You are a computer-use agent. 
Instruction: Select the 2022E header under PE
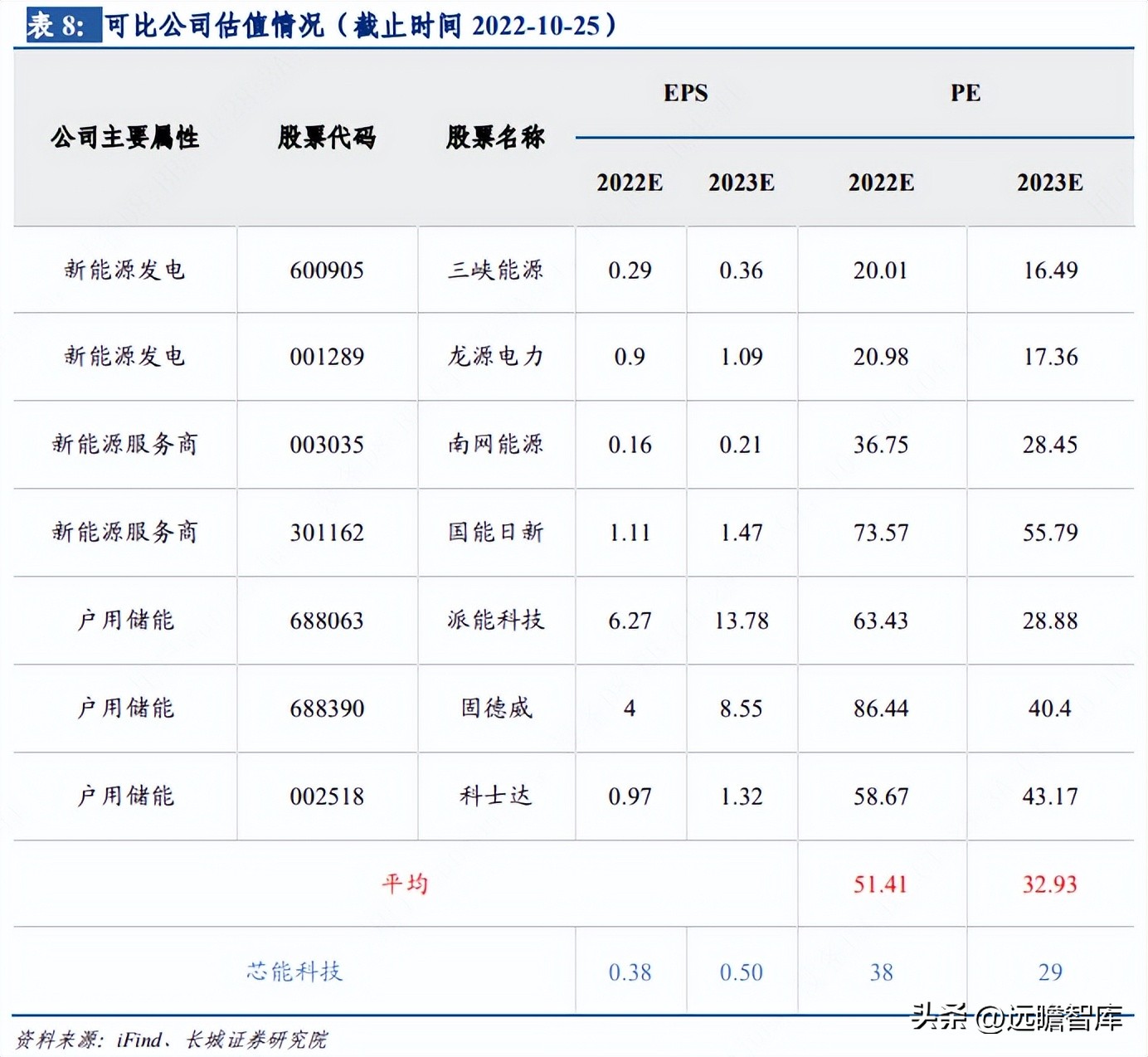click(x=881, y=183)
